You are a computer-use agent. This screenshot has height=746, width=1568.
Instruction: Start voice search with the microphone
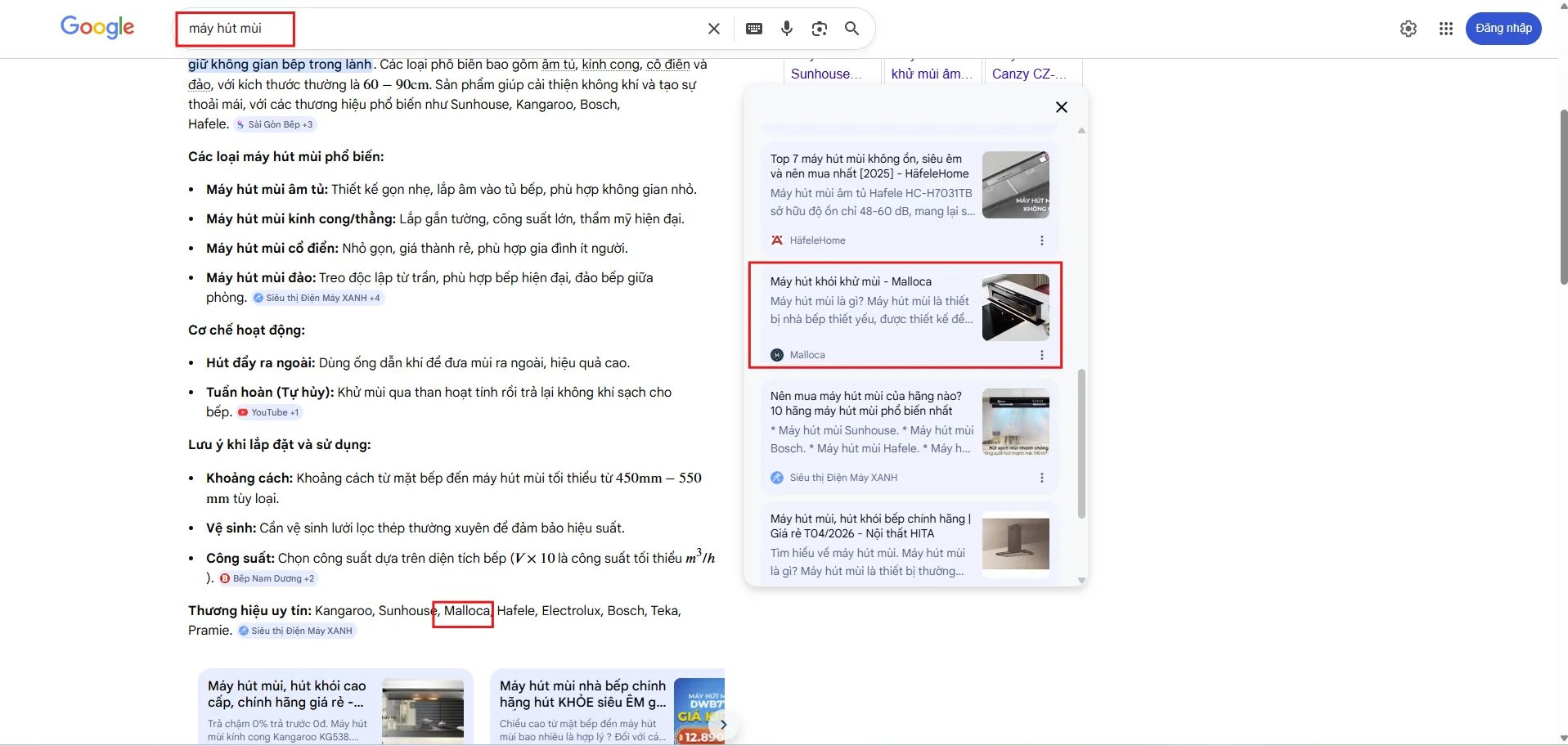tap(787, 29)
